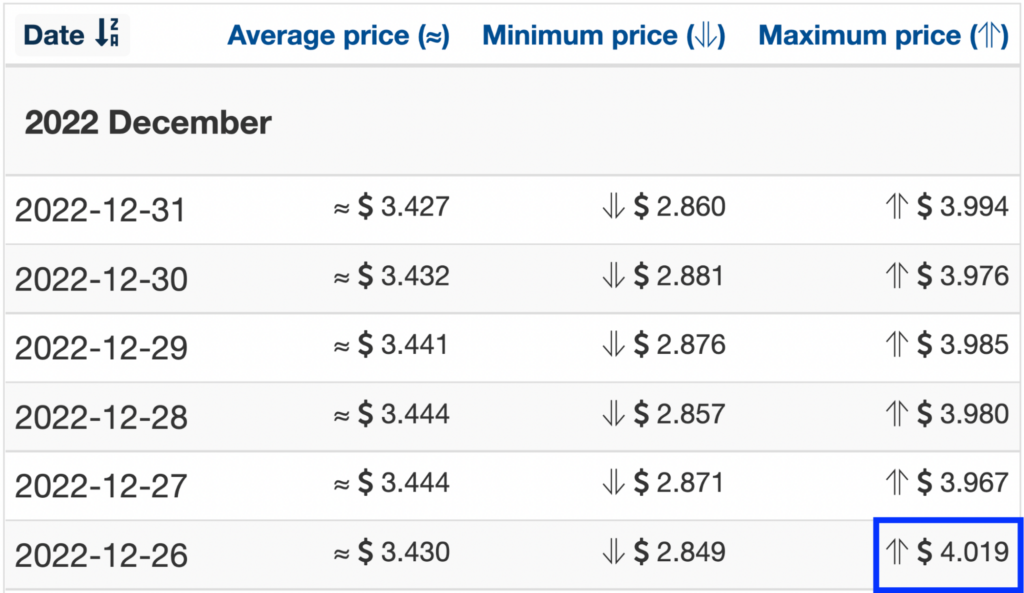
Task: Select the 2022-12-27 date cell
Action: coord(101,487)
